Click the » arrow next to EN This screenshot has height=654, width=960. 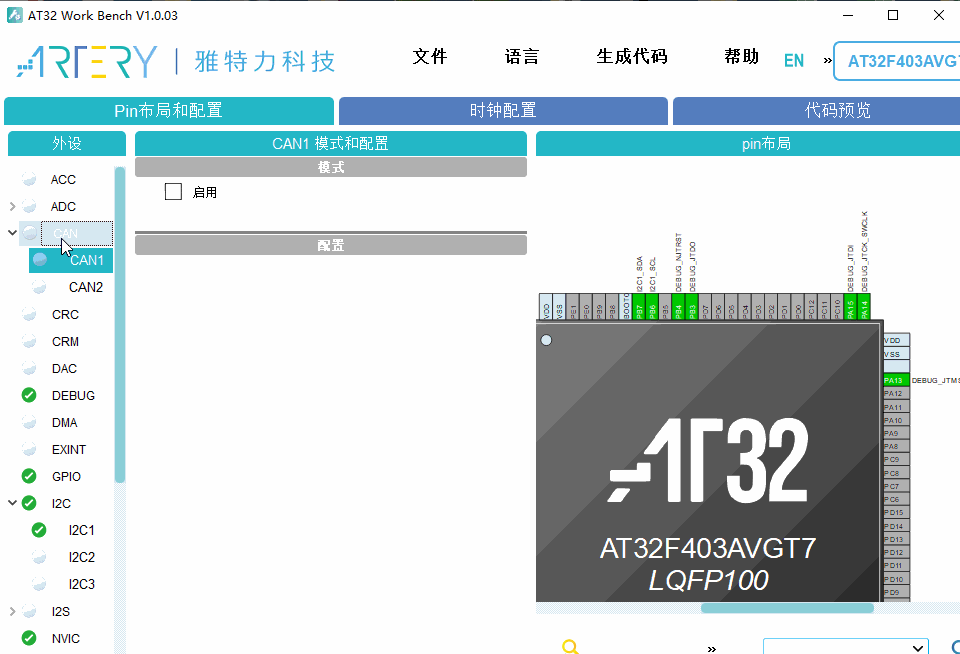[x=827, y=61]
